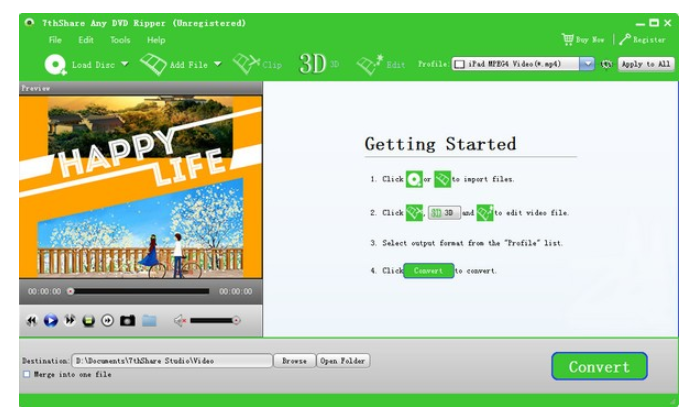
Task: Click the app logo in the title bar
Action: click(x=30, y=23)
